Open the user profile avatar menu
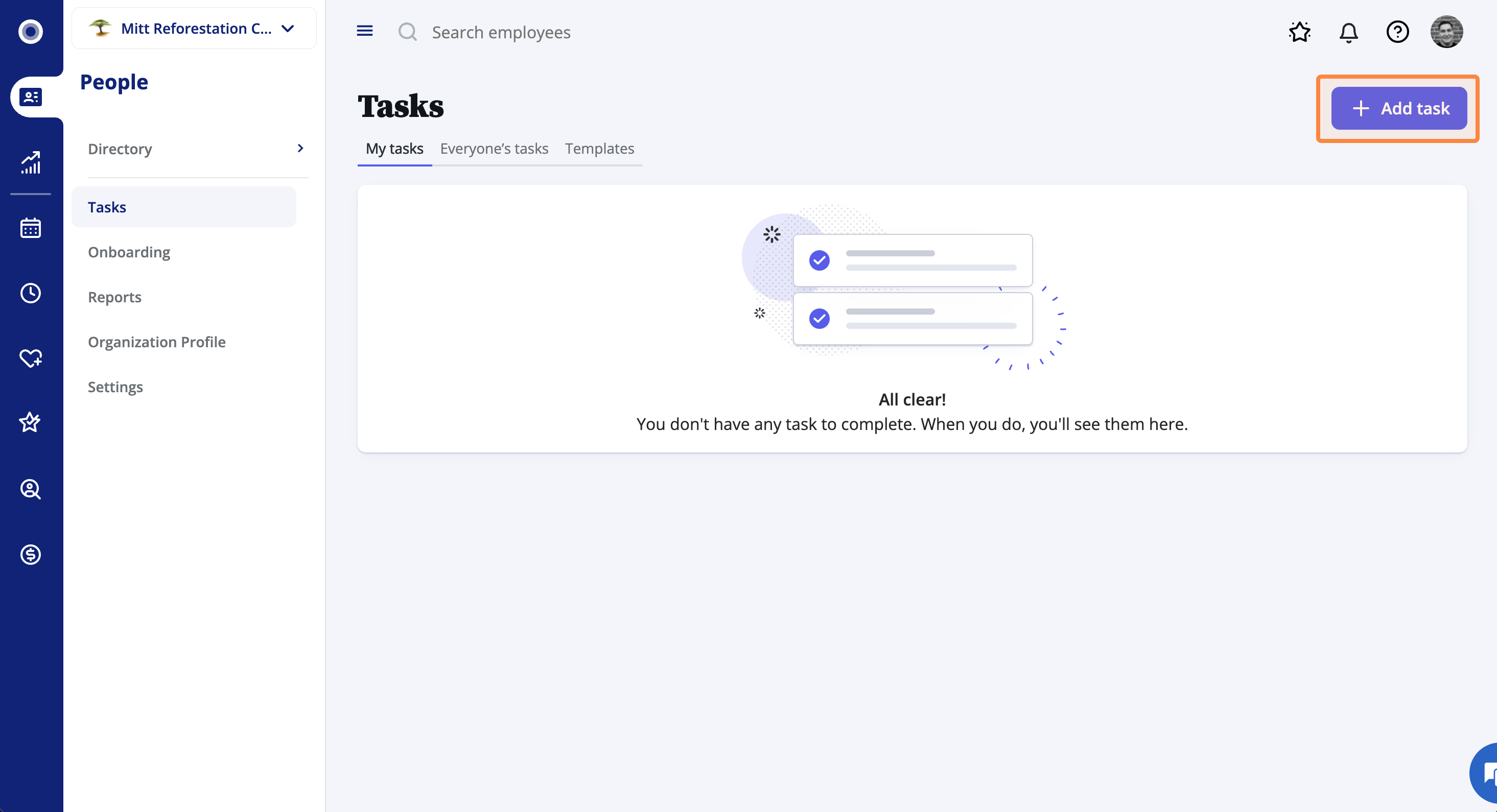1497x812 pixels. pos(1446,32)
